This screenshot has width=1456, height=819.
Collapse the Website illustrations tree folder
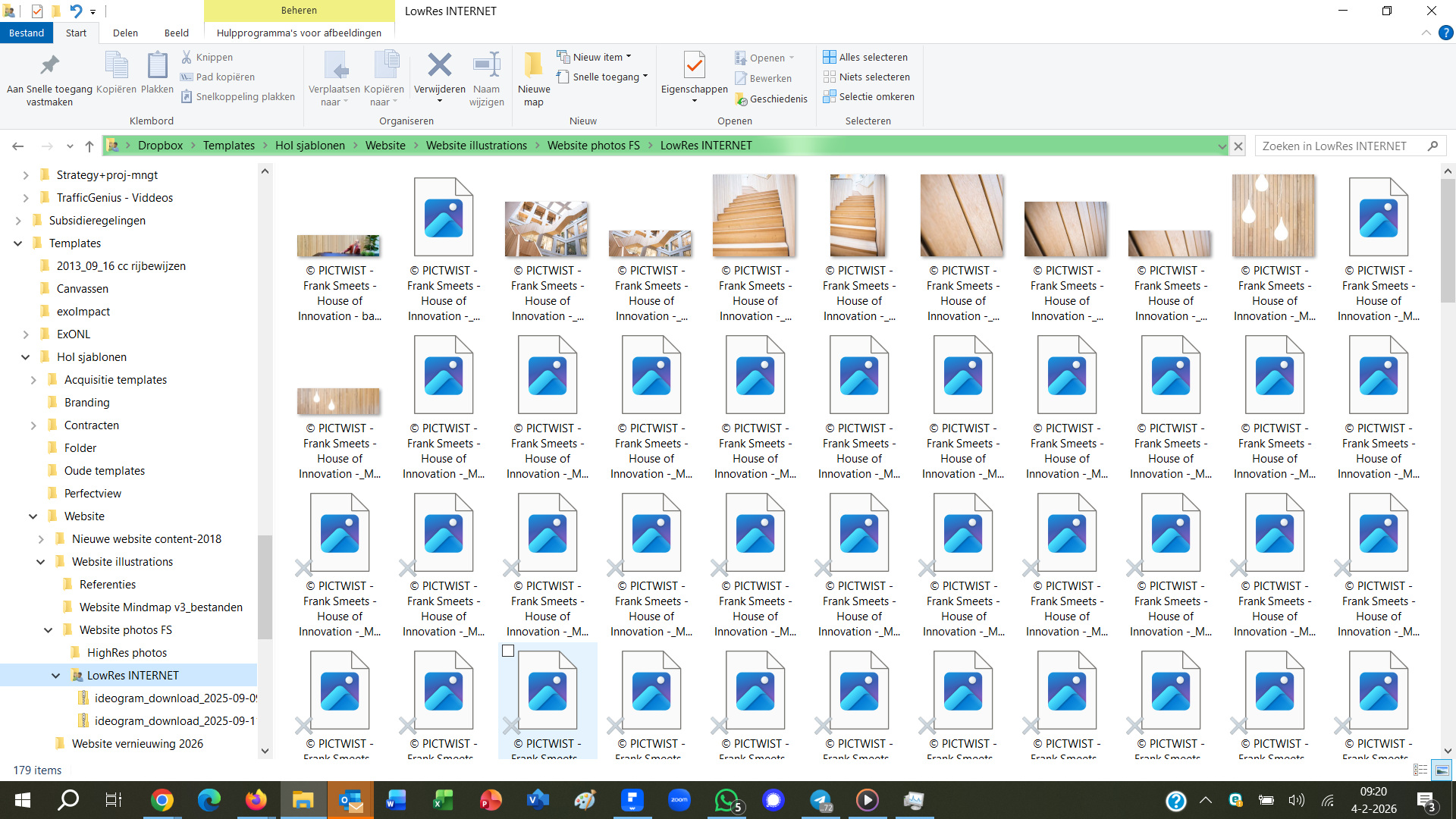tap(41, 562)
